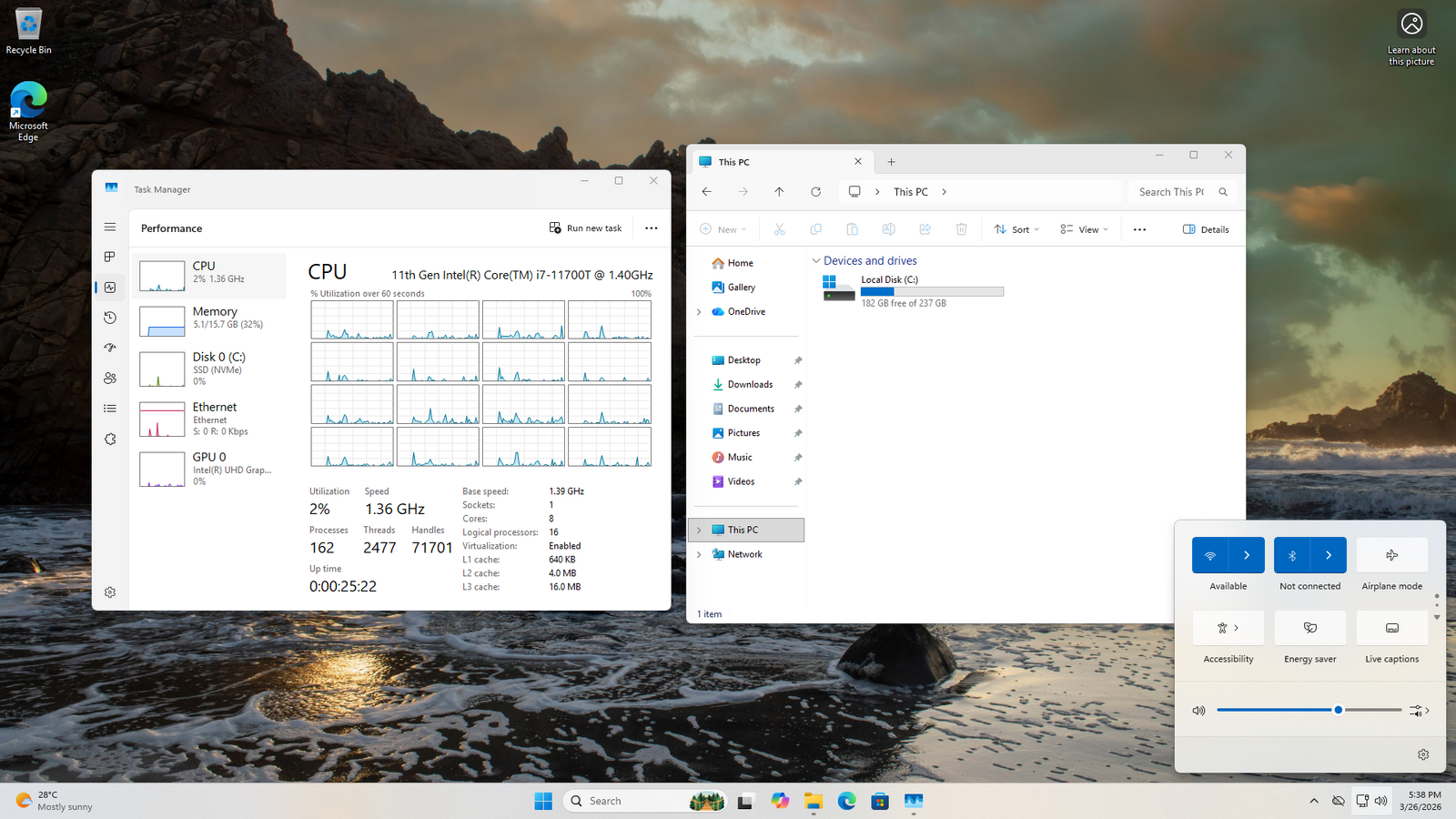
Task: Toggle Wi-Fi in quick settings
Action: point(1210,555)
